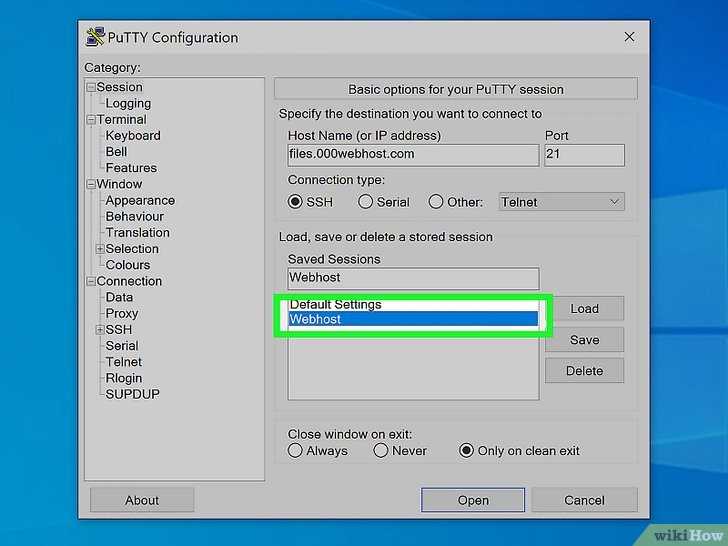
Task: Open the Connection category
Action: pos(129,281)
